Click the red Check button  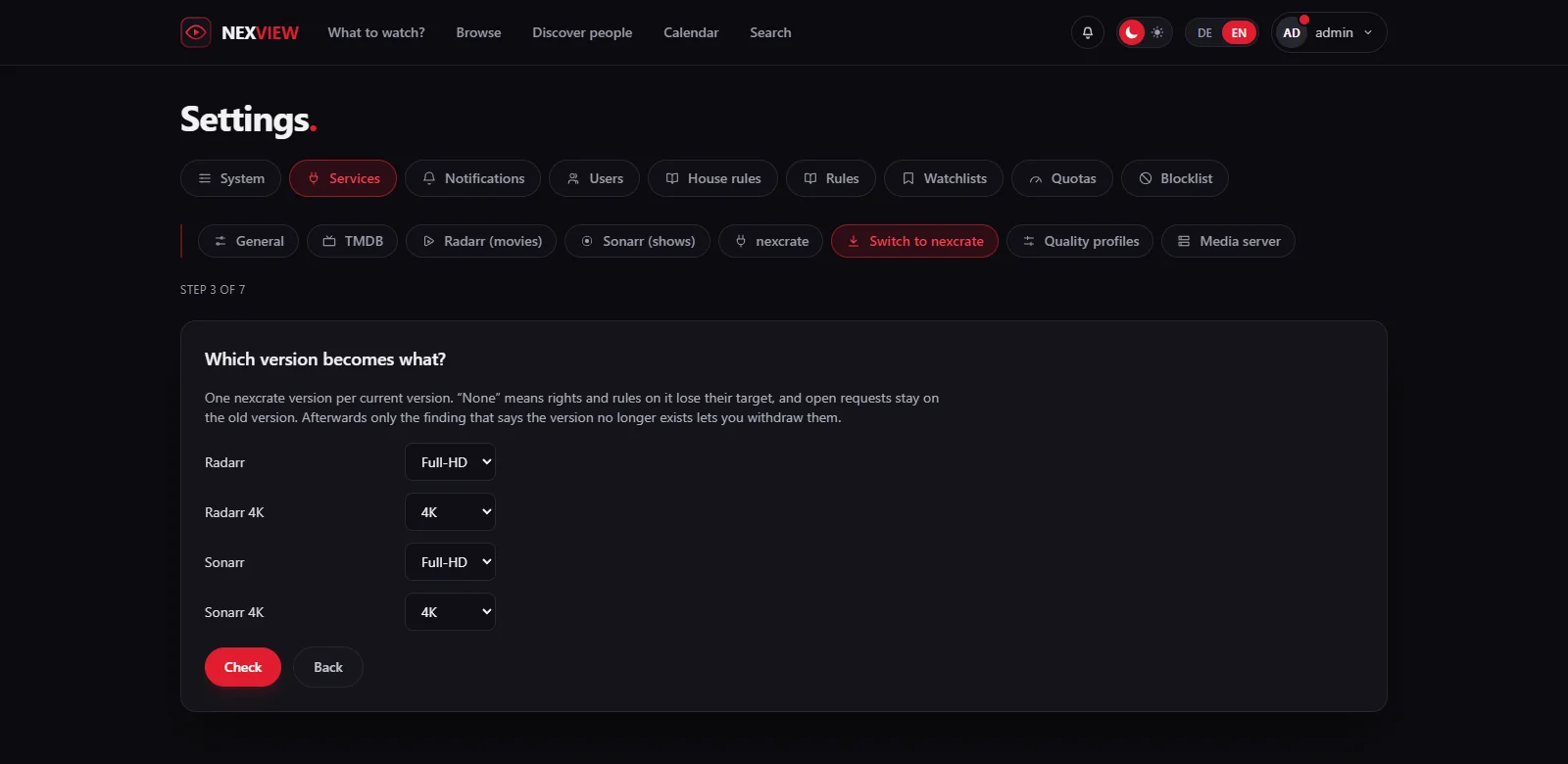click(x=243, y=667)
